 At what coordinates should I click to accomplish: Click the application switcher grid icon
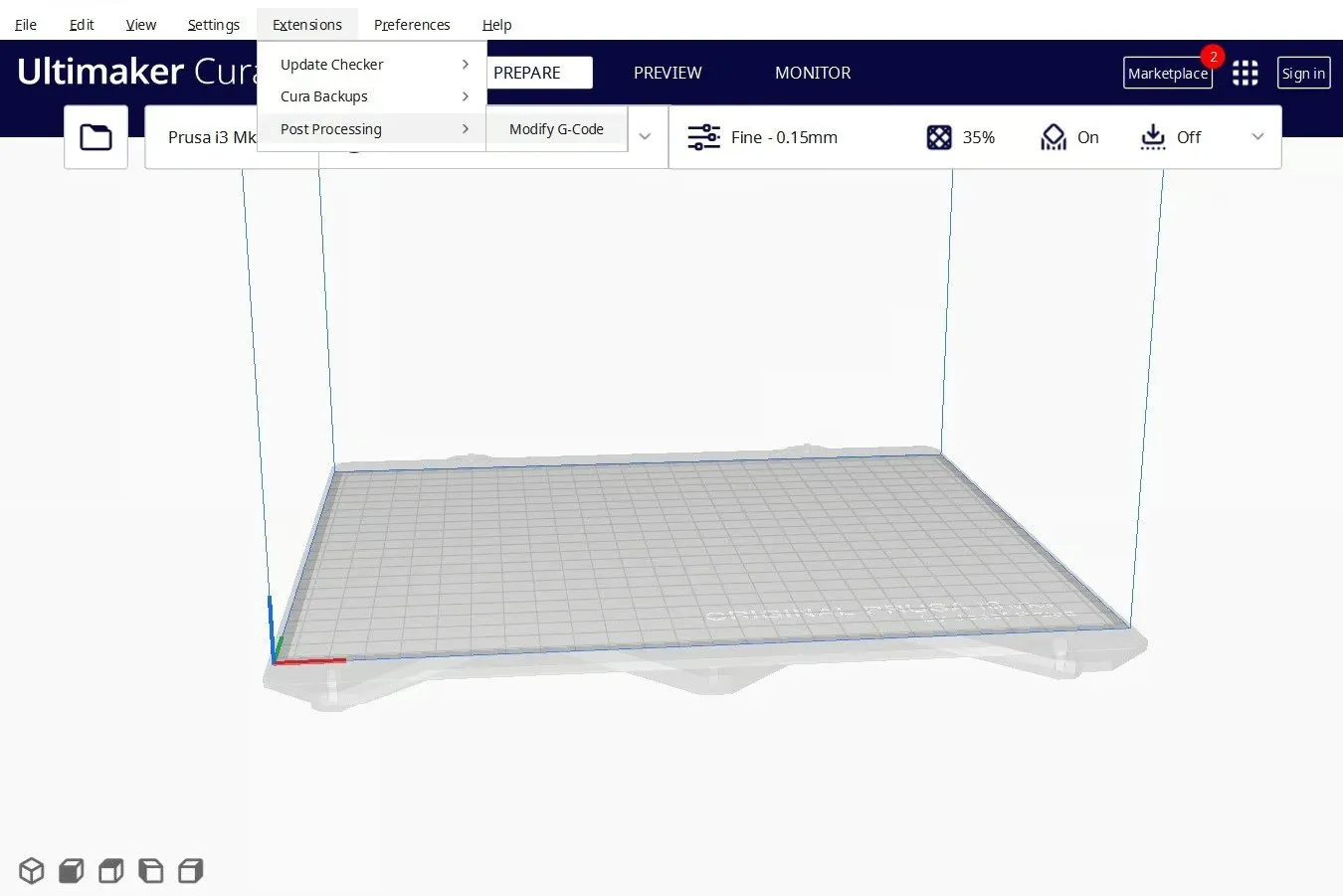pyautogui.click(x=1245, y=73)
